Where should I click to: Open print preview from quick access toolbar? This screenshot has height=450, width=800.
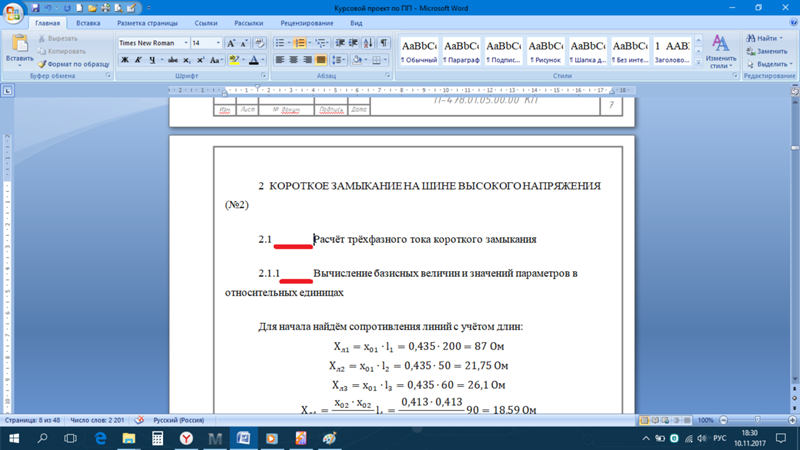point(118,8)
